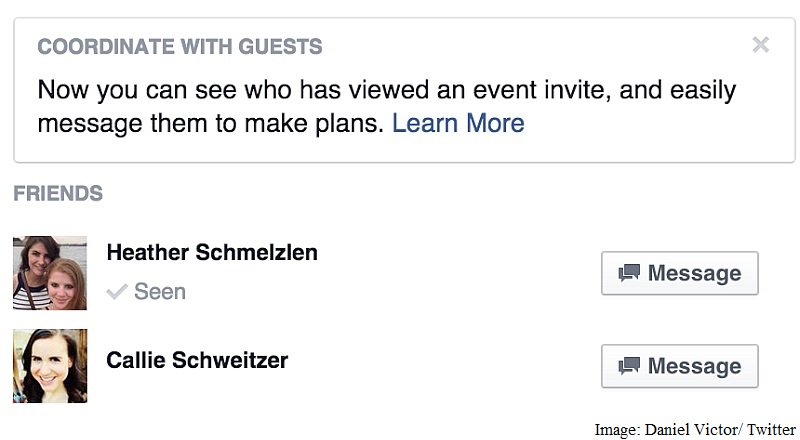800x440 pixels.
Task: Click the 'Now you can see who' sentence
Action: [387, 90]
